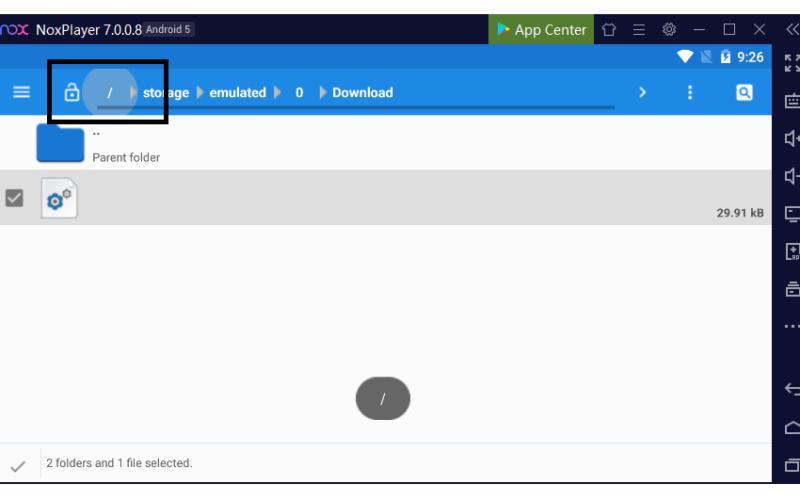Viewport: 800px width, 500px height.
Task: Navigate to the storage breadcrumb
Action: (x=166, y=92)
